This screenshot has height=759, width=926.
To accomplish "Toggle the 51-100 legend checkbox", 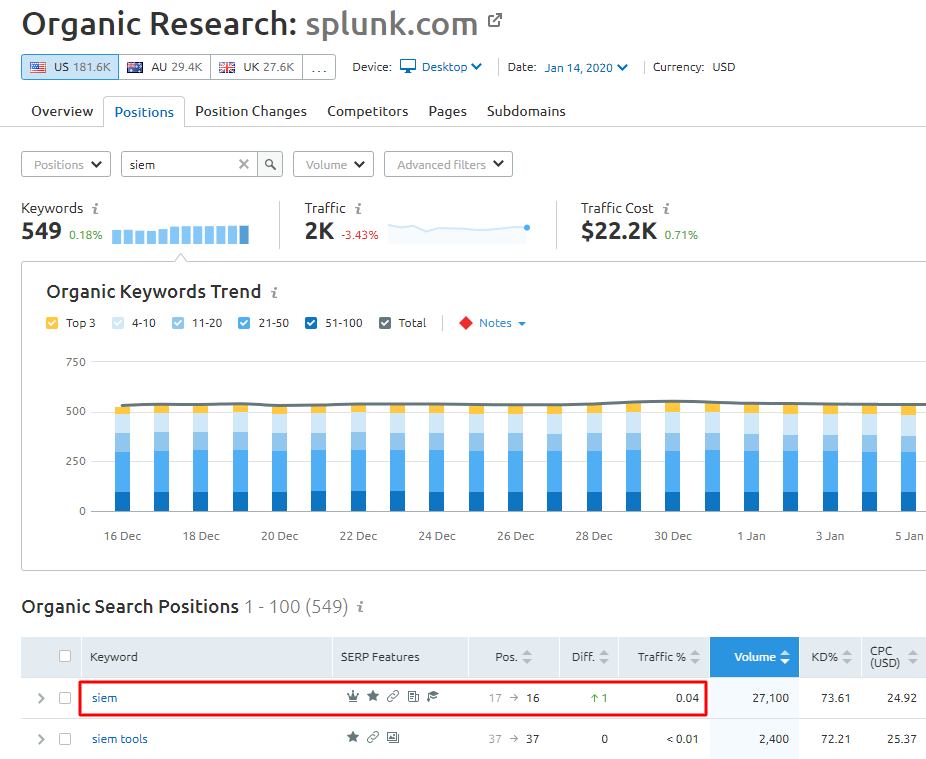I will tap(311, 323).
